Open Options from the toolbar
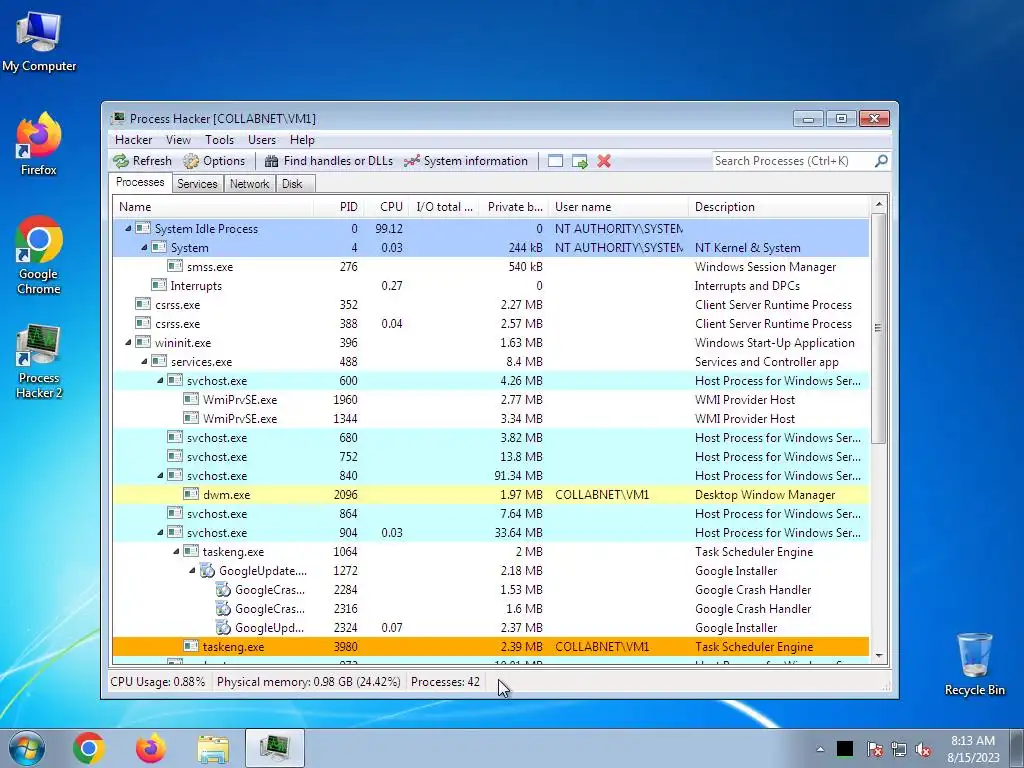1024x768 pixels. click(214, 161)
